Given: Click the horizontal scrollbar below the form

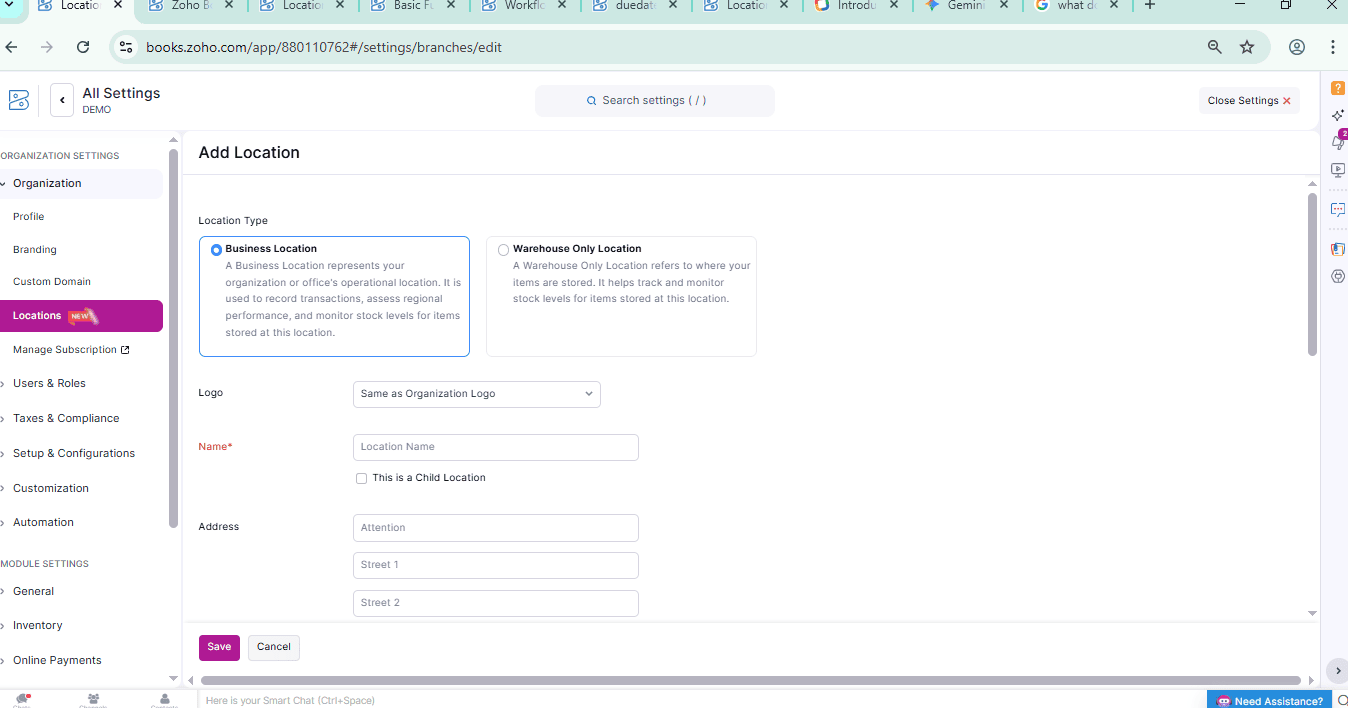Looking at the screenshot, I should tap(750, 680).
